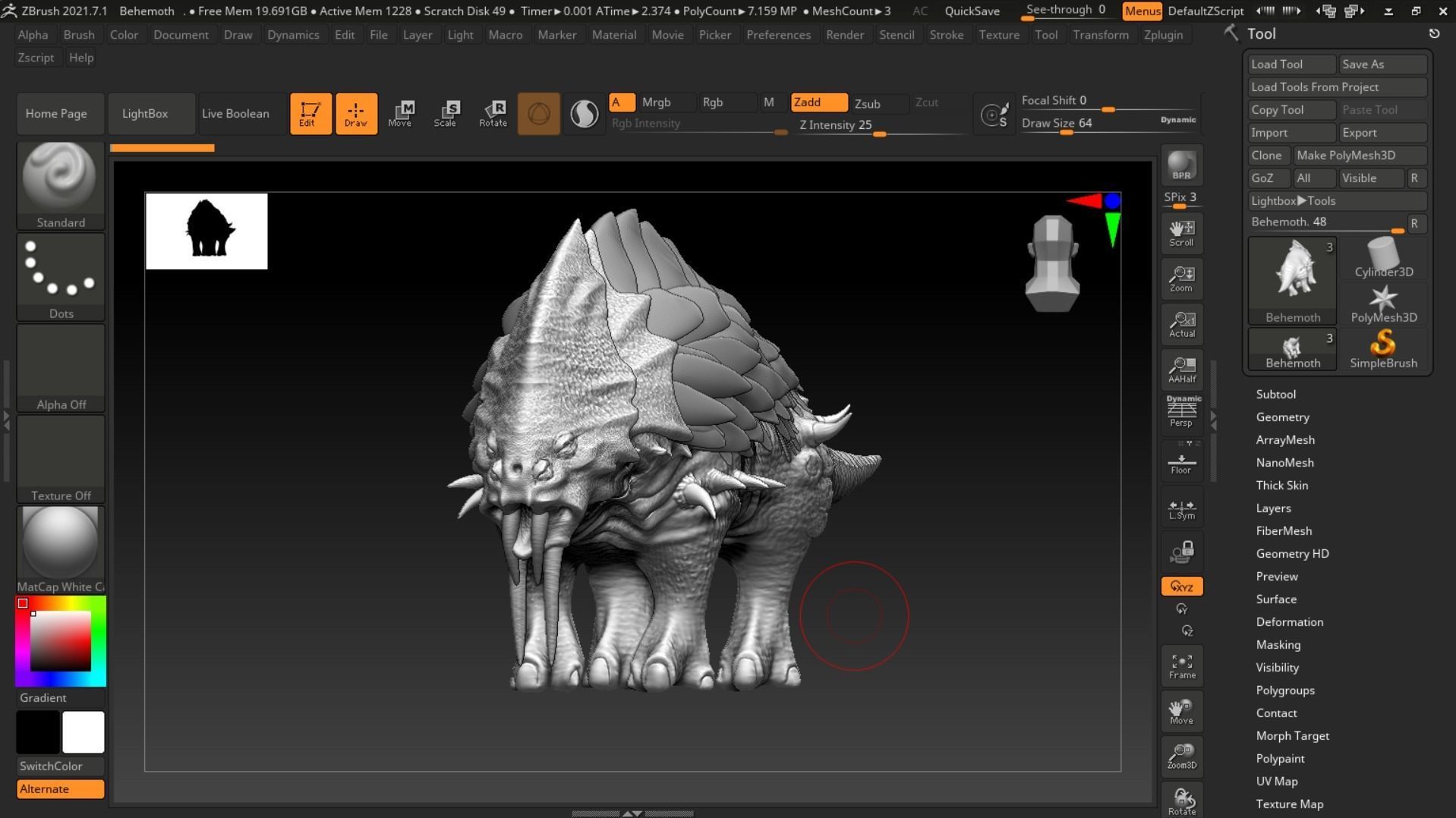Screen dimensions: 1456x818
Task: Toggle Edit mode
Action: [310, 114]
